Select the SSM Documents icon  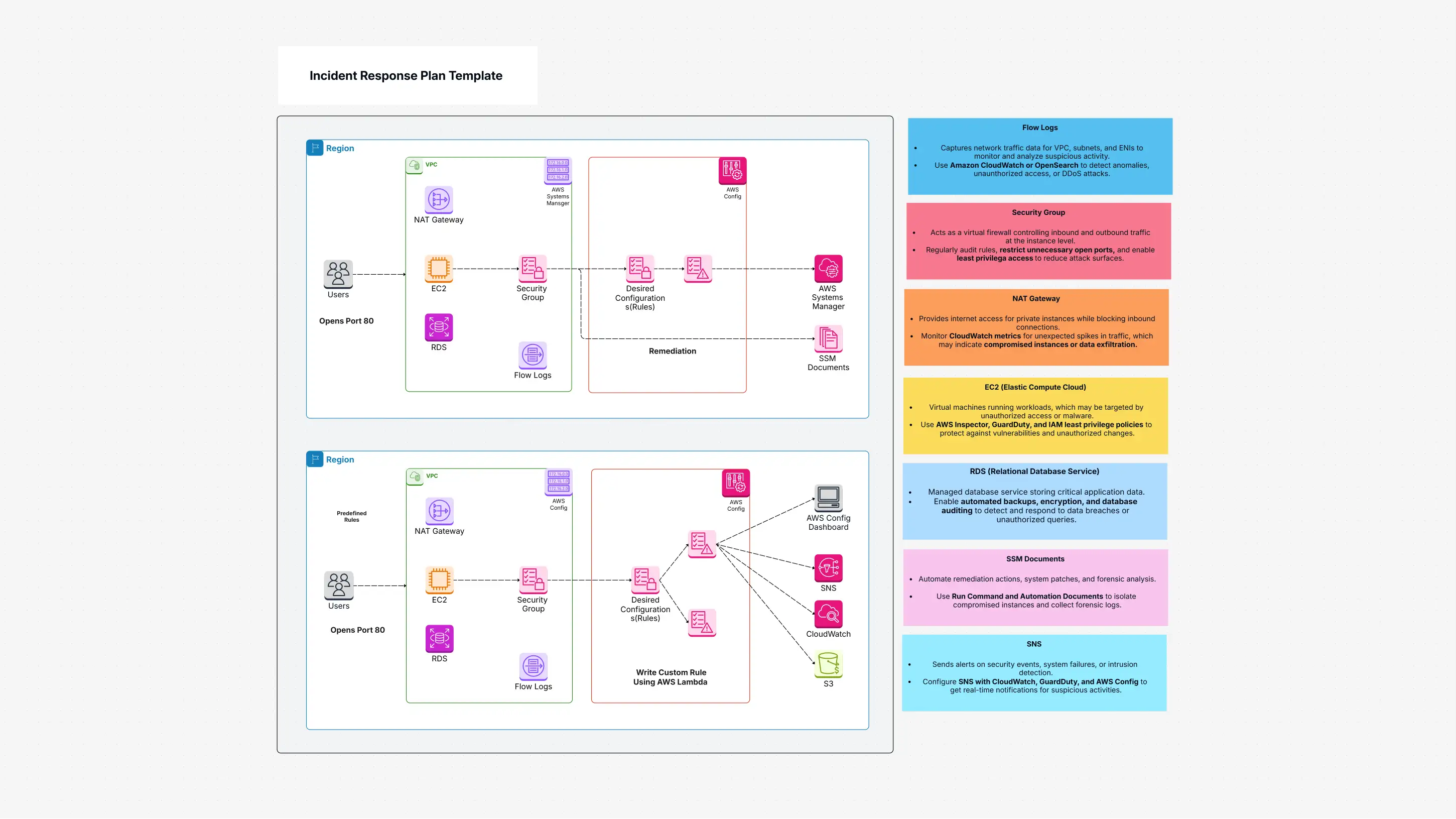[828, 340]
